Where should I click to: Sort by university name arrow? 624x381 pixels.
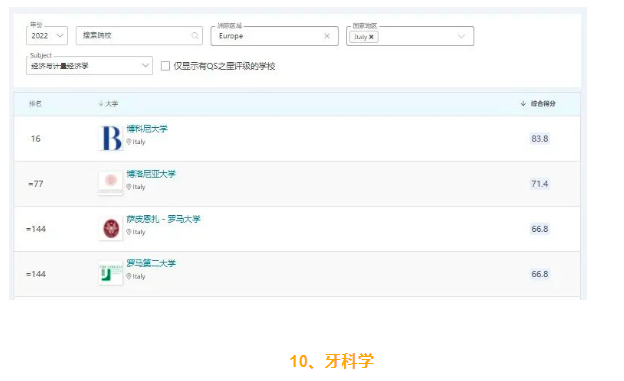pos(101,104)
